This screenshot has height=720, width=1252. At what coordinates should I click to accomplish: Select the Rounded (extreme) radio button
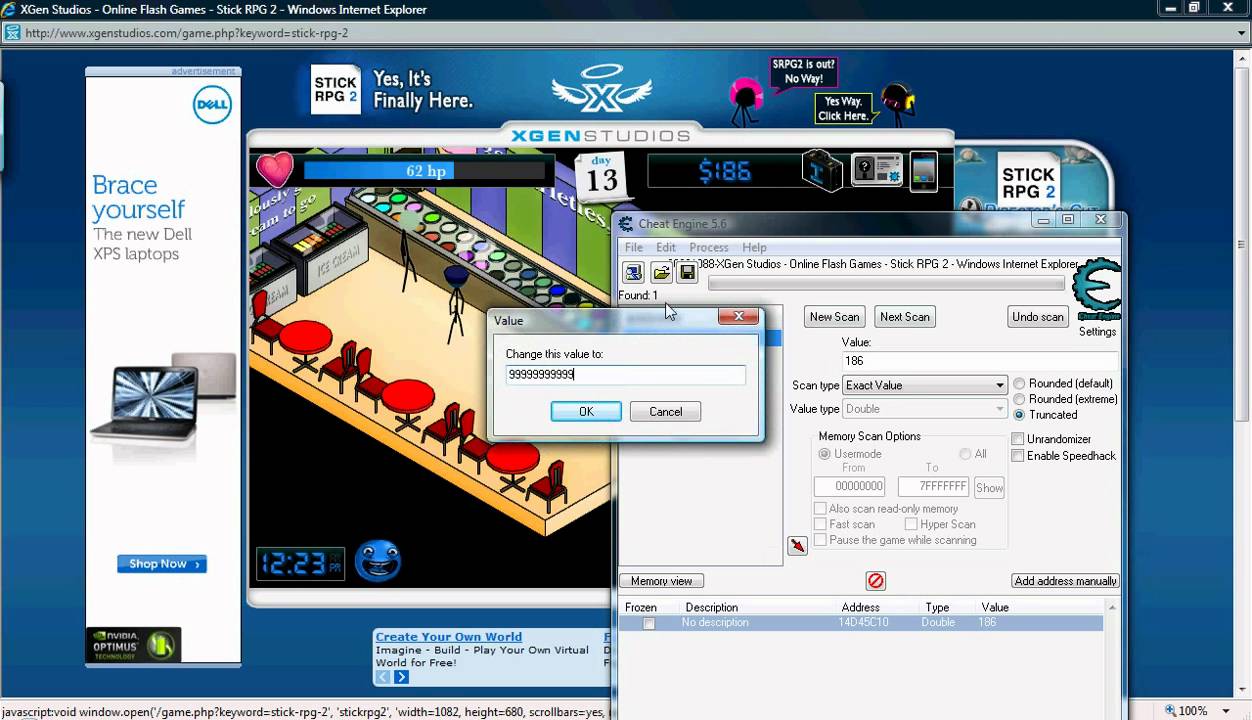click(1019, 399)
